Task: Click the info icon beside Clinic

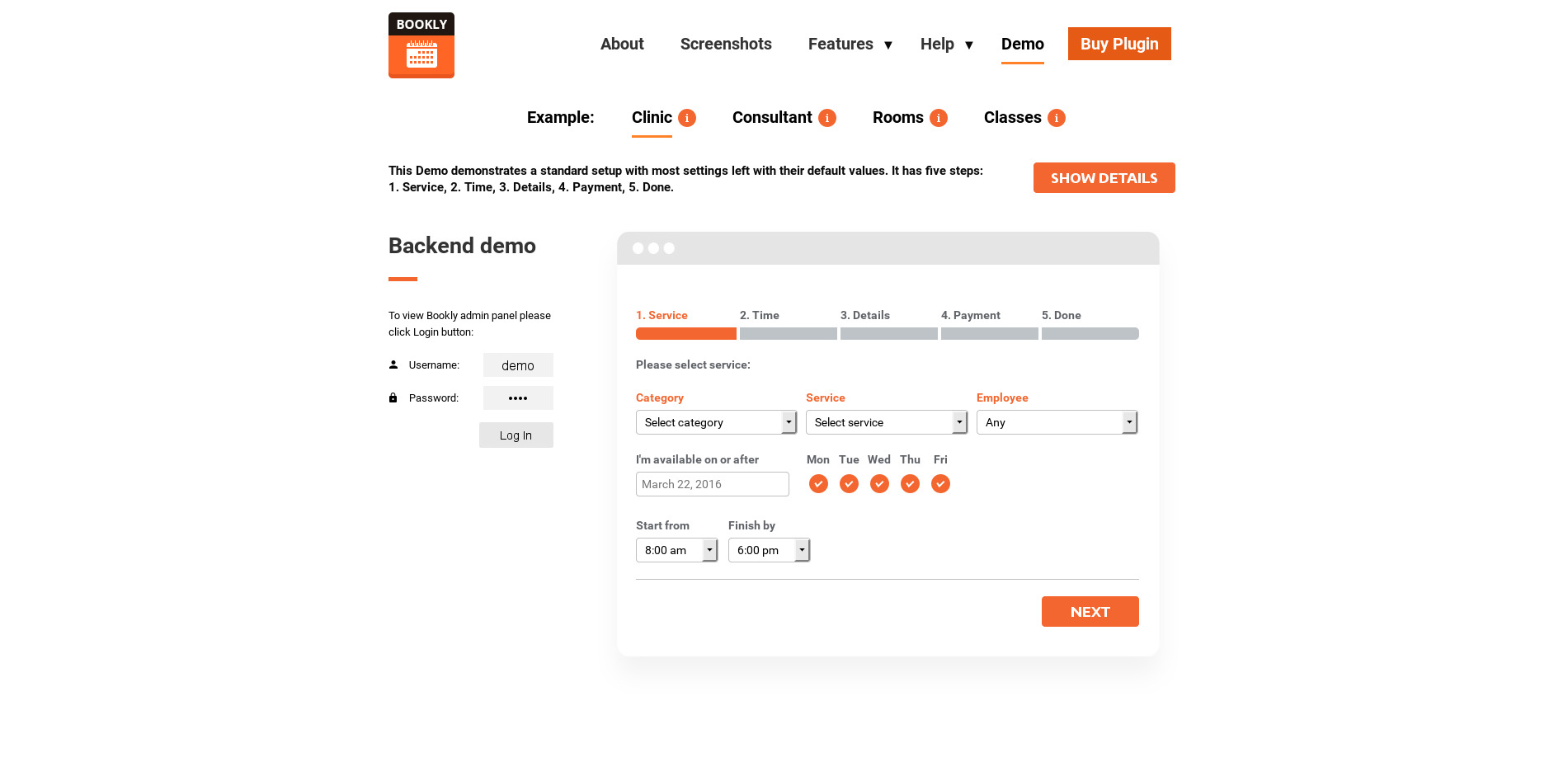Action: 687,118
